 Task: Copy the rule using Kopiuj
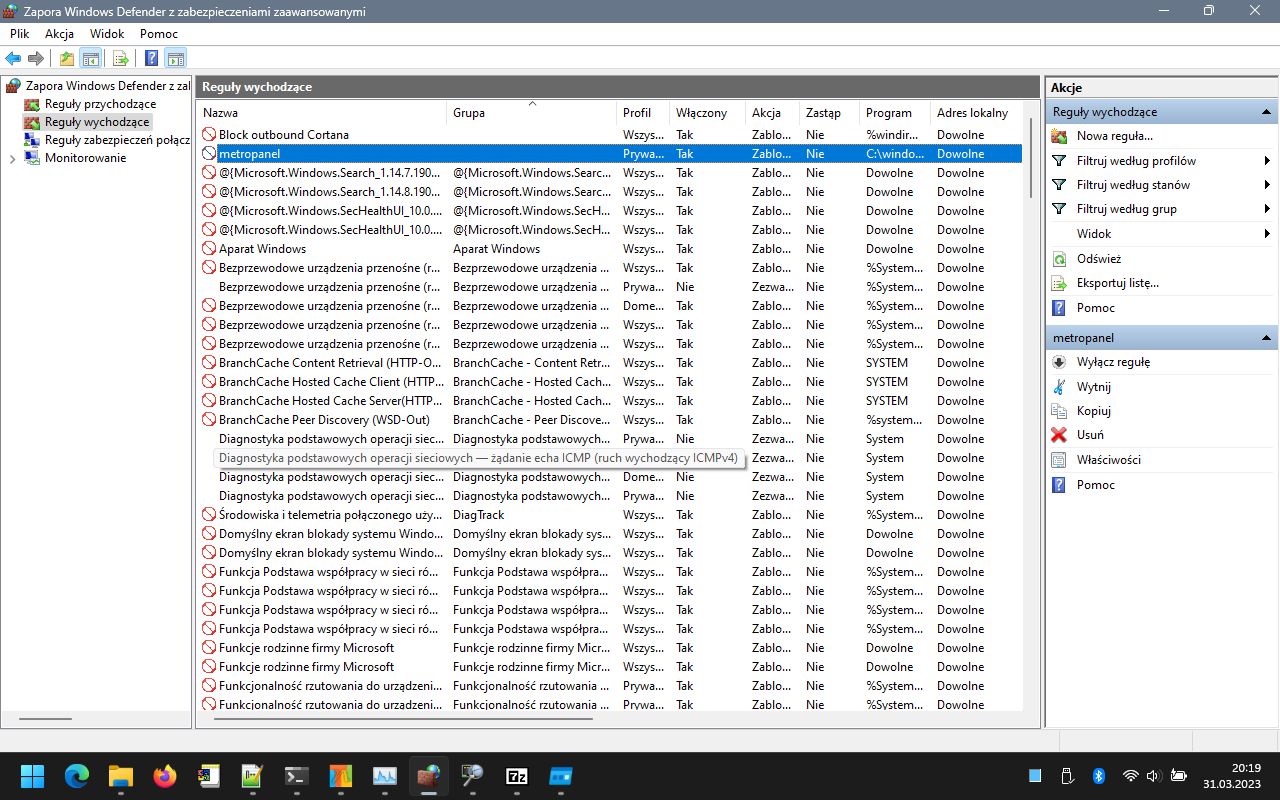[1094, 411]
